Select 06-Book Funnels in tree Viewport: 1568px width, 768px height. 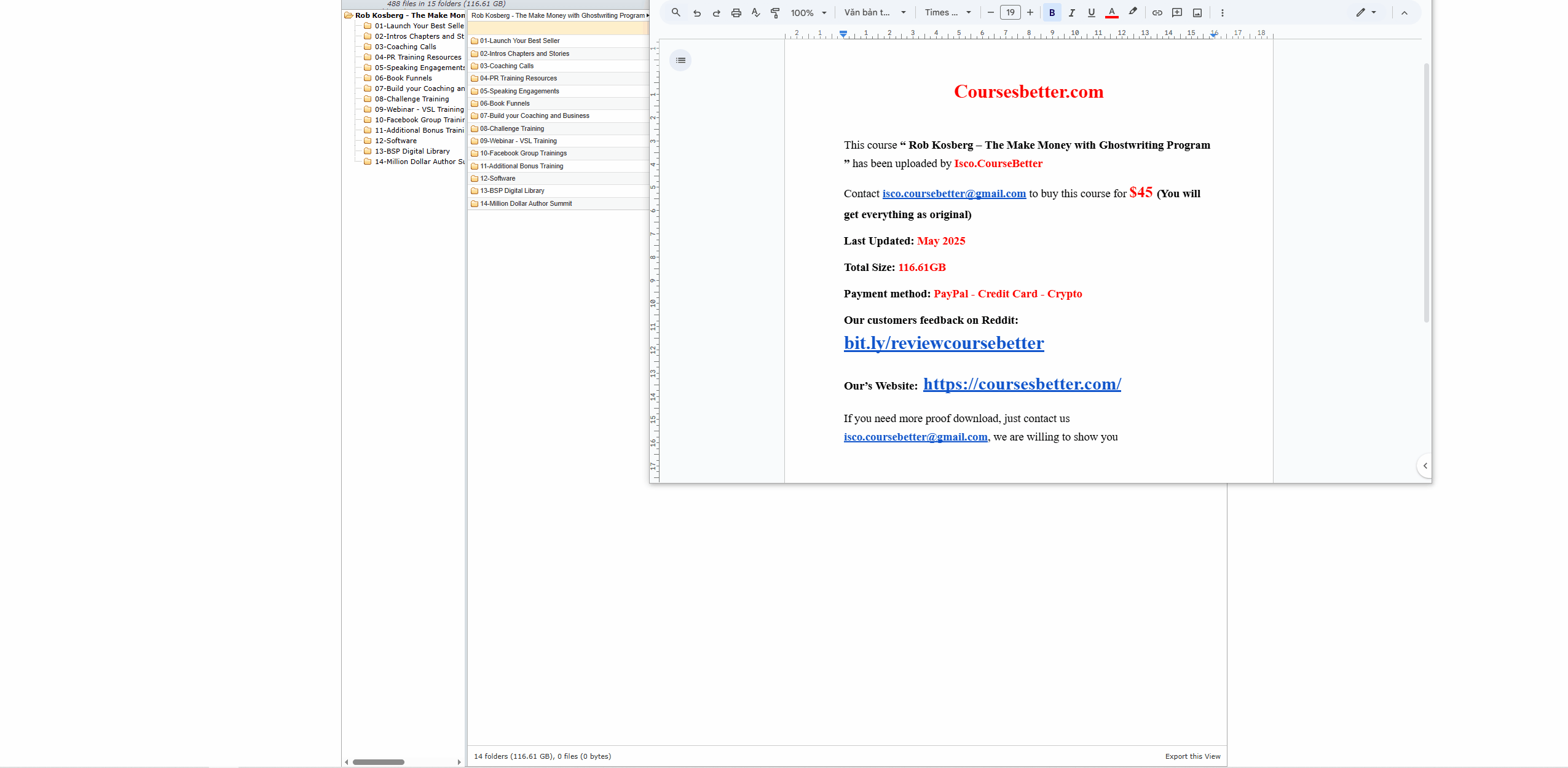(x=403, y=78)
